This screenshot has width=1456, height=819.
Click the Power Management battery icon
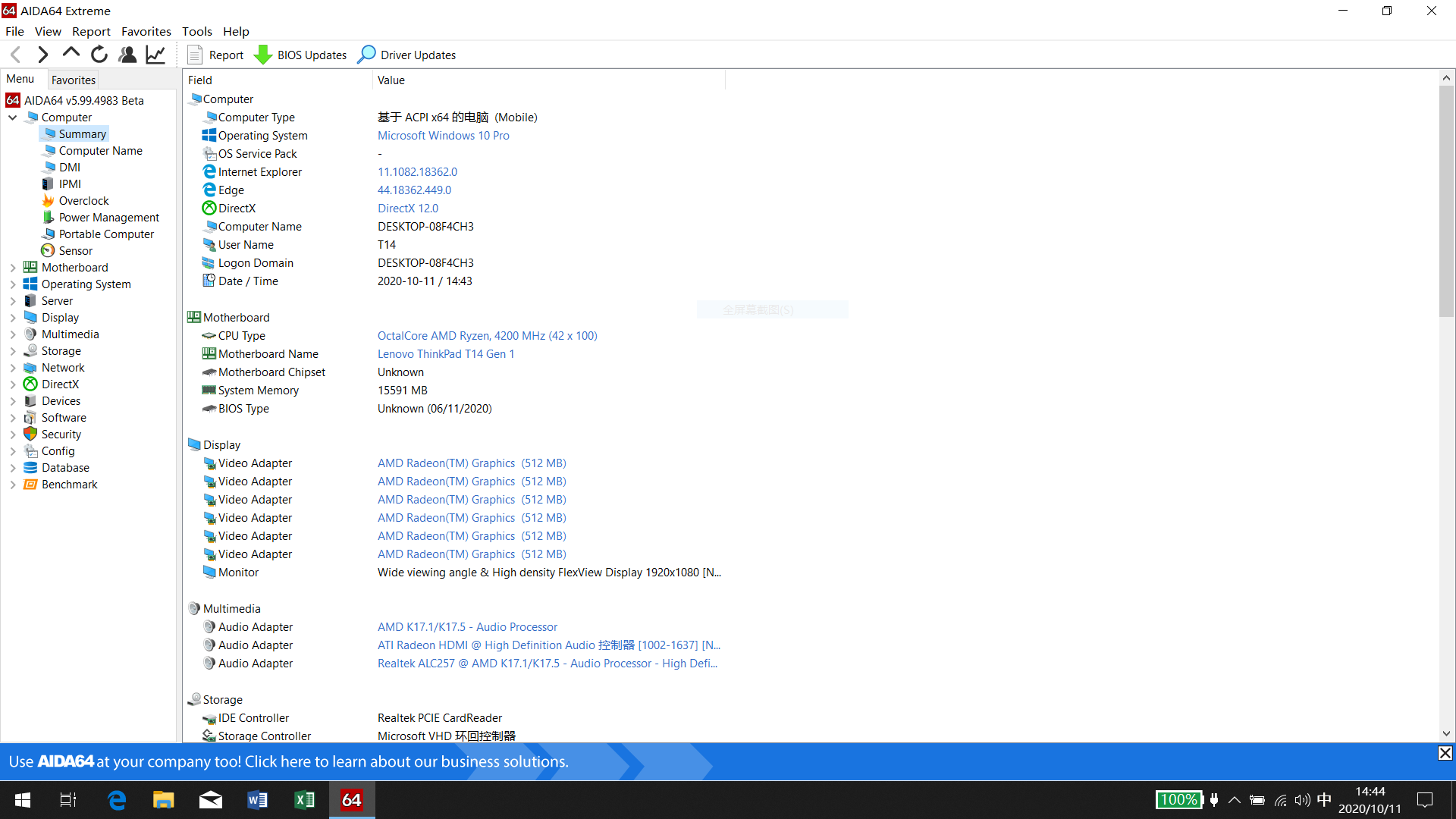click(x=49, y=218)
